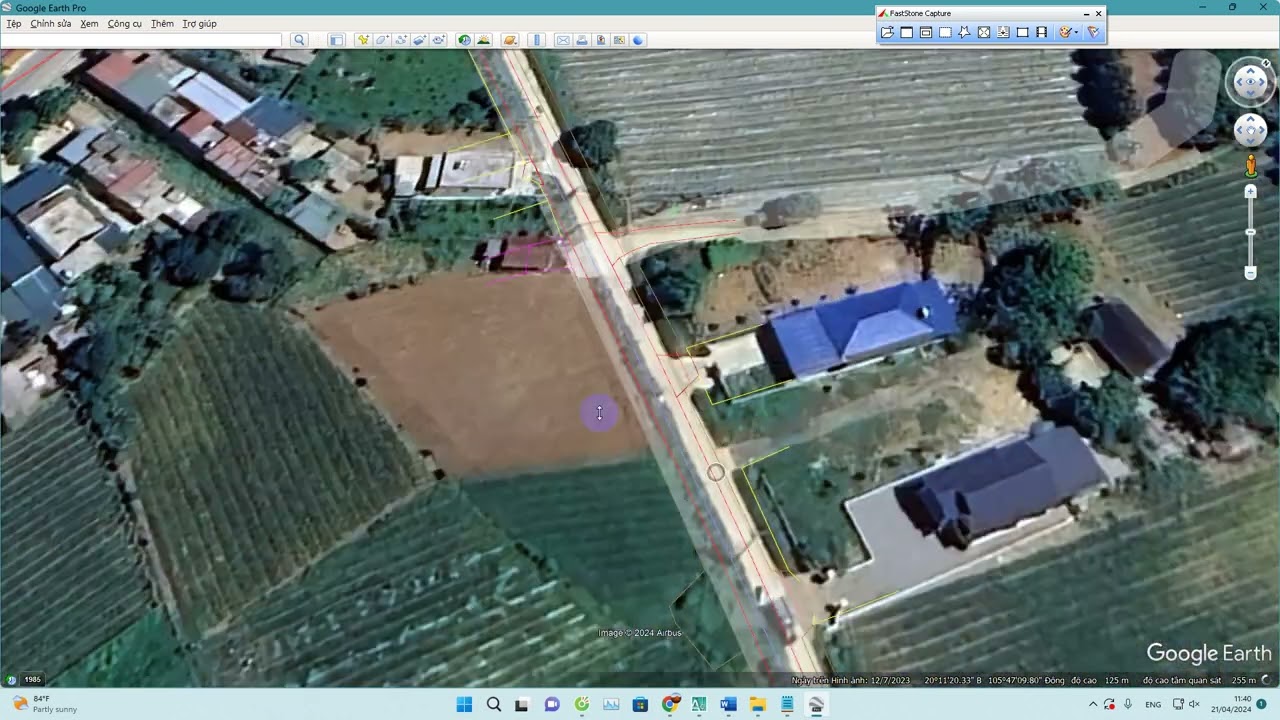The width and height of the screenshot is (1280, 720).
Task: Capture freehand region in FastStone
Action: (964, 32)
